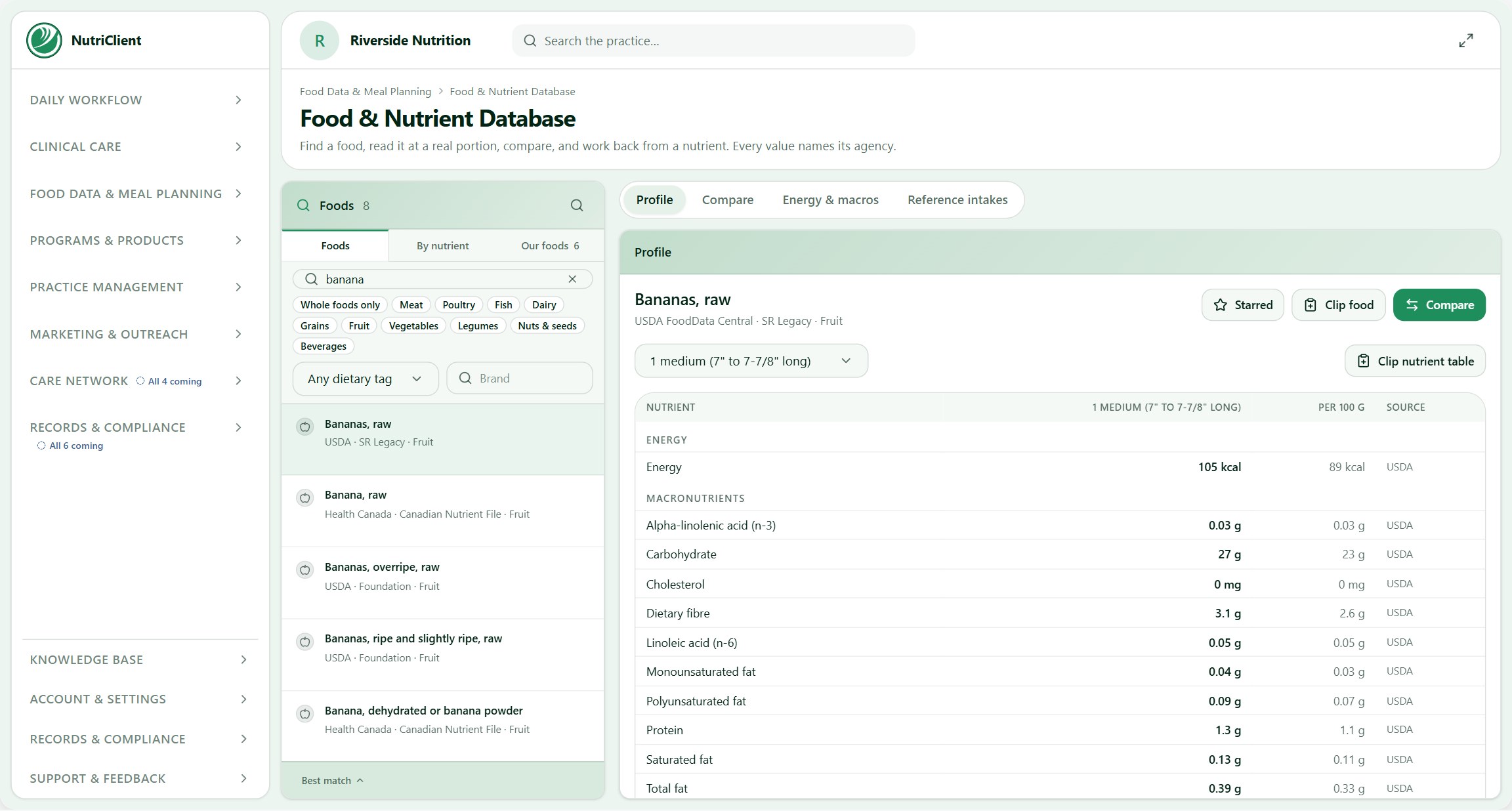Toggle the Legumes filter chip
The width and height of the screenshot is (1512, 811).
coord(478,325)
